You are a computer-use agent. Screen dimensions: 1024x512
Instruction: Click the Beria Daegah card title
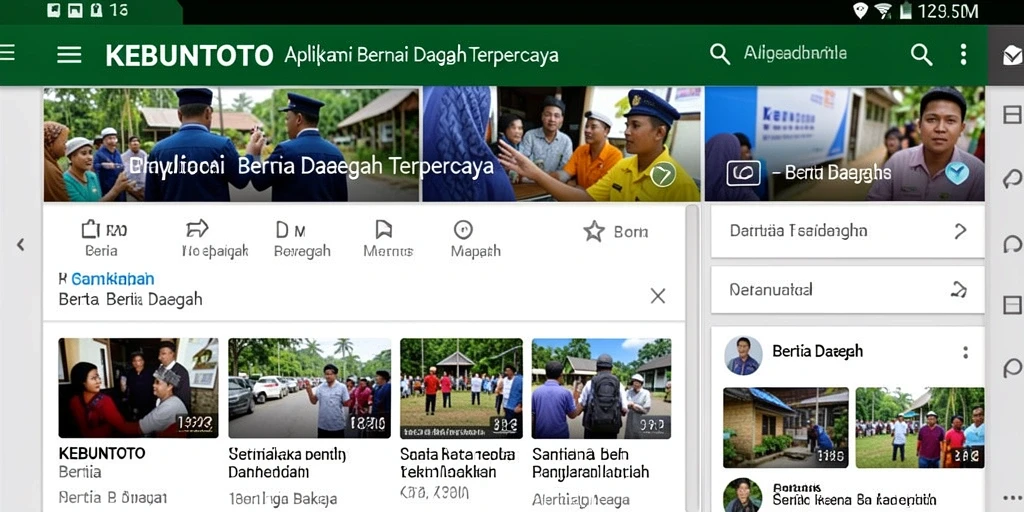(x=817, y=351)
